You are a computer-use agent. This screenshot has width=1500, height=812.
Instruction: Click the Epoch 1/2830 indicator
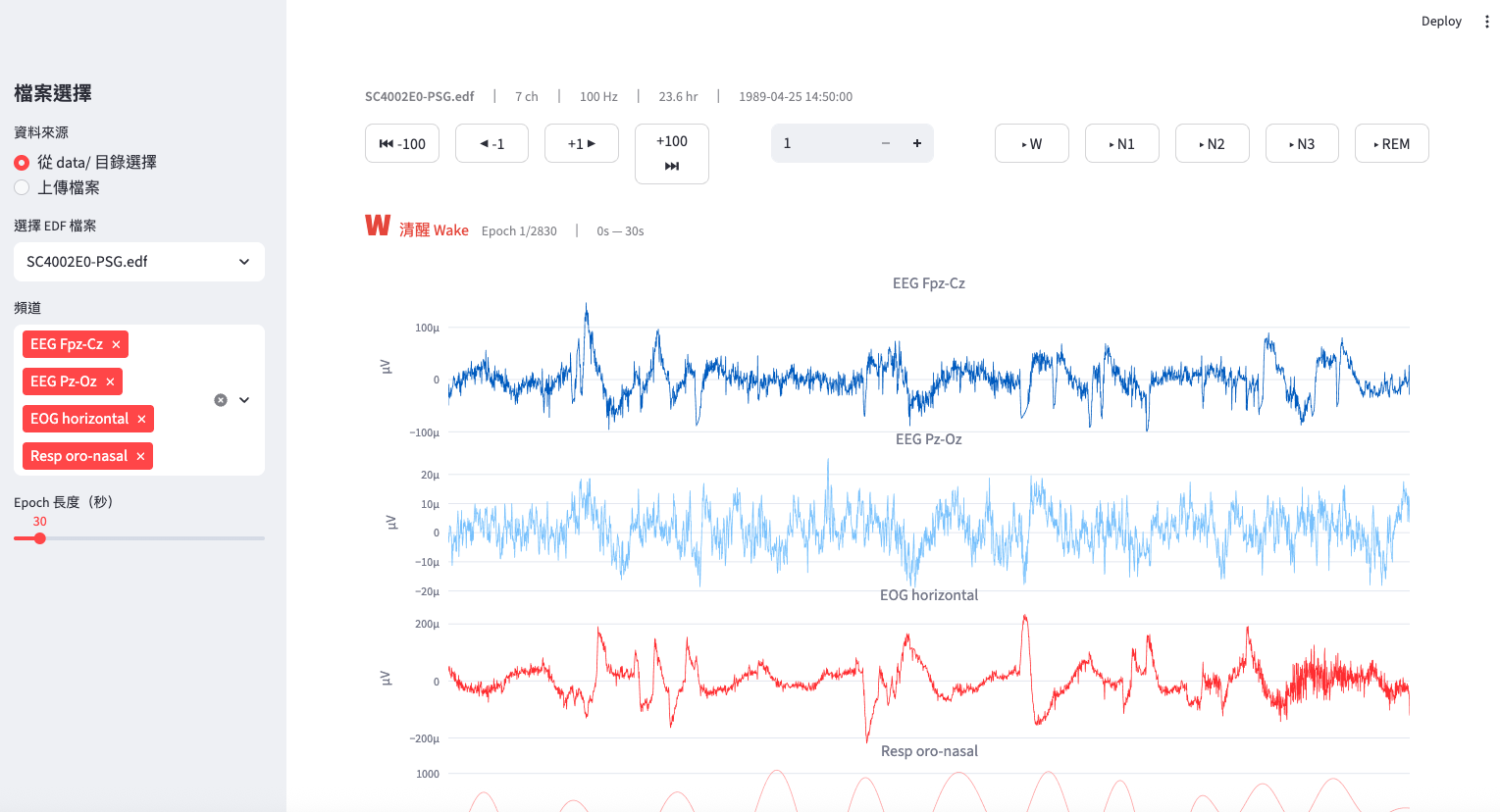click(x=519, y=231)
